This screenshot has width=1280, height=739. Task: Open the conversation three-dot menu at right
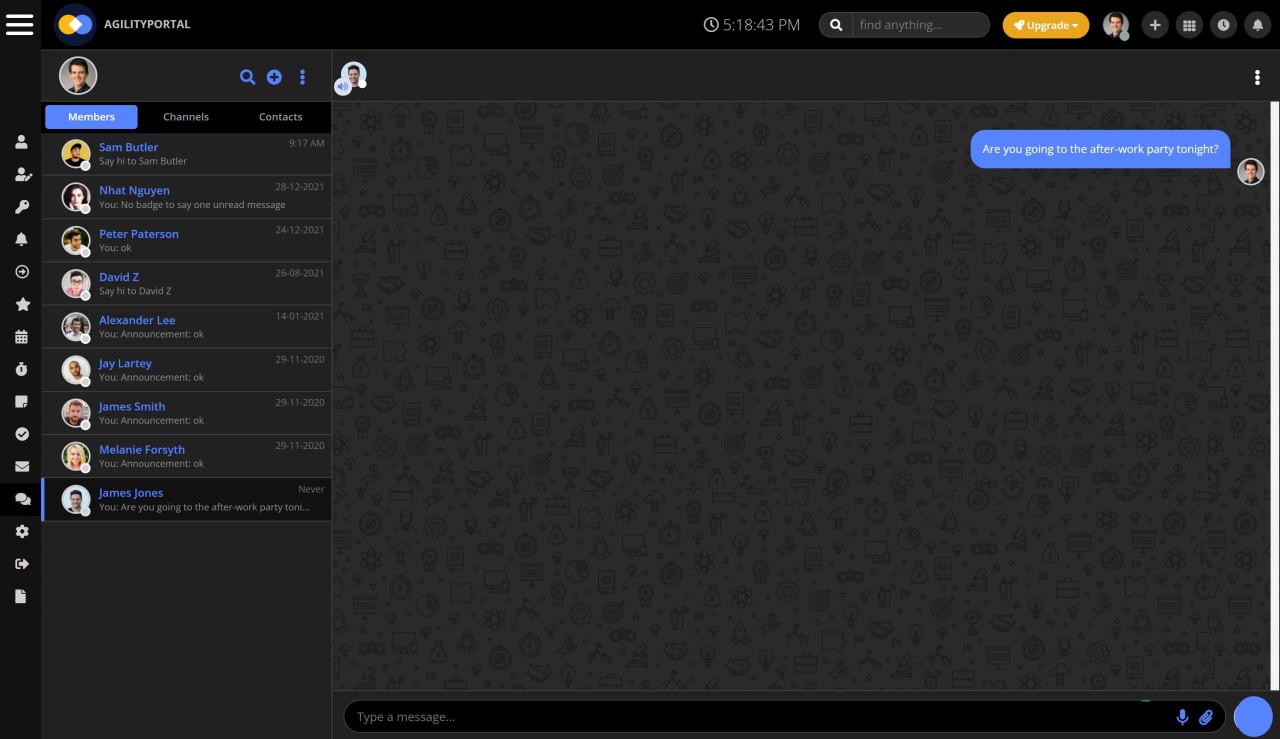click(x=1257, y=78)
